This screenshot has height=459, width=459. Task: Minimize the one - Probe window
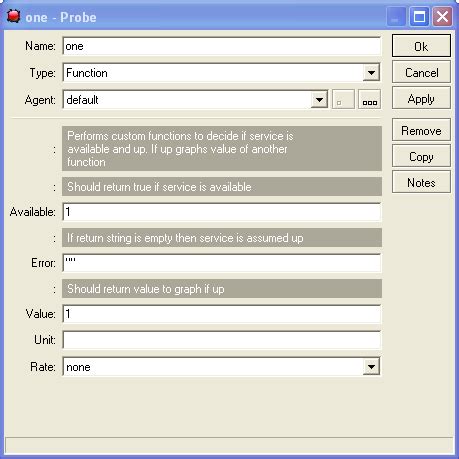(x=396, y=16)
